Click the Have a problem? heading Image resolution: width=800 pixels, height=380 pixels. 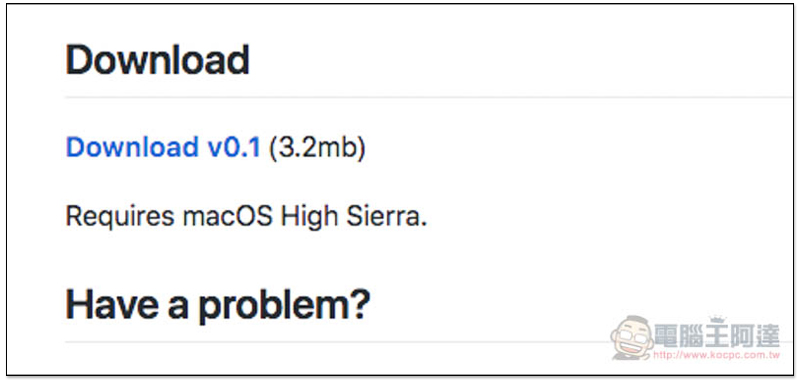(x=217, y=305)
